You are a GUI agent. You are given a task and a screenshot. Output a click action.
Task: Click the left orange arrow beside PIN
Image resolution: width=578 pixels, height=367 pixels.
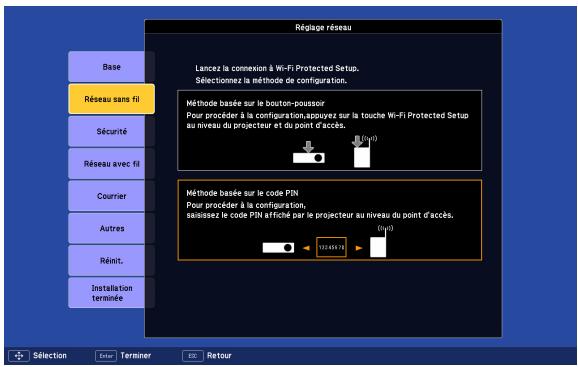(306, 248)
